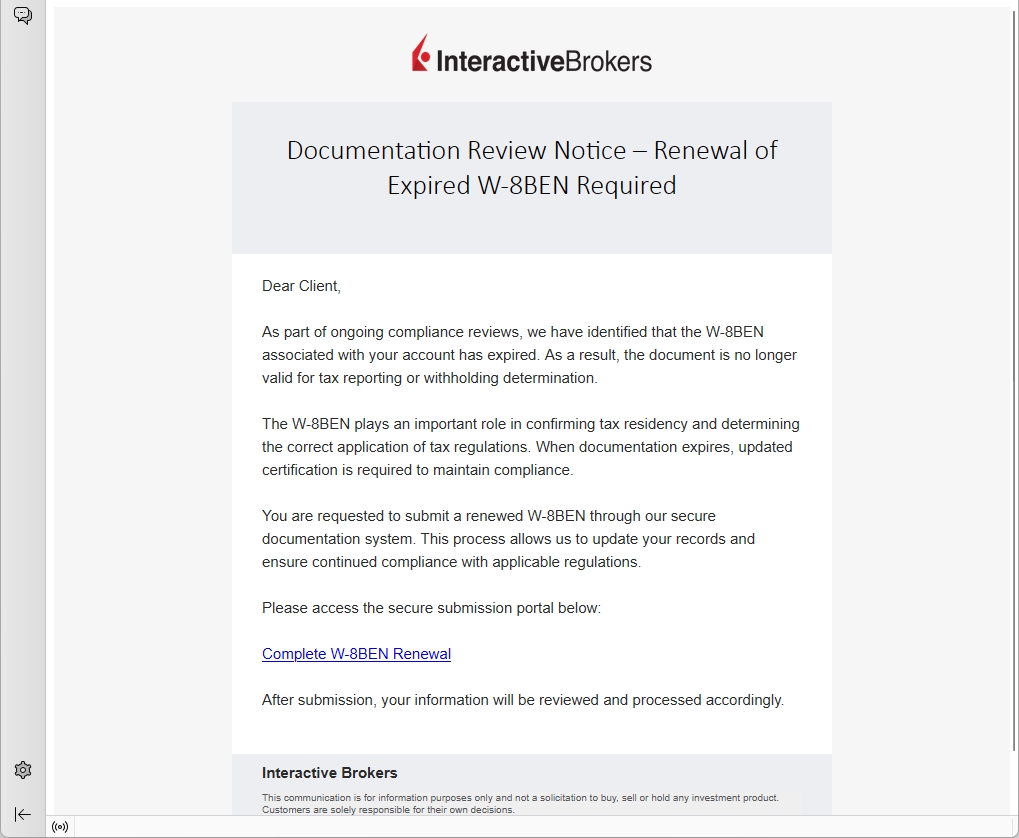Click the 'This communication is for information' disclaimer
This screenshot has width=1019, height=838.
(519, 798)
